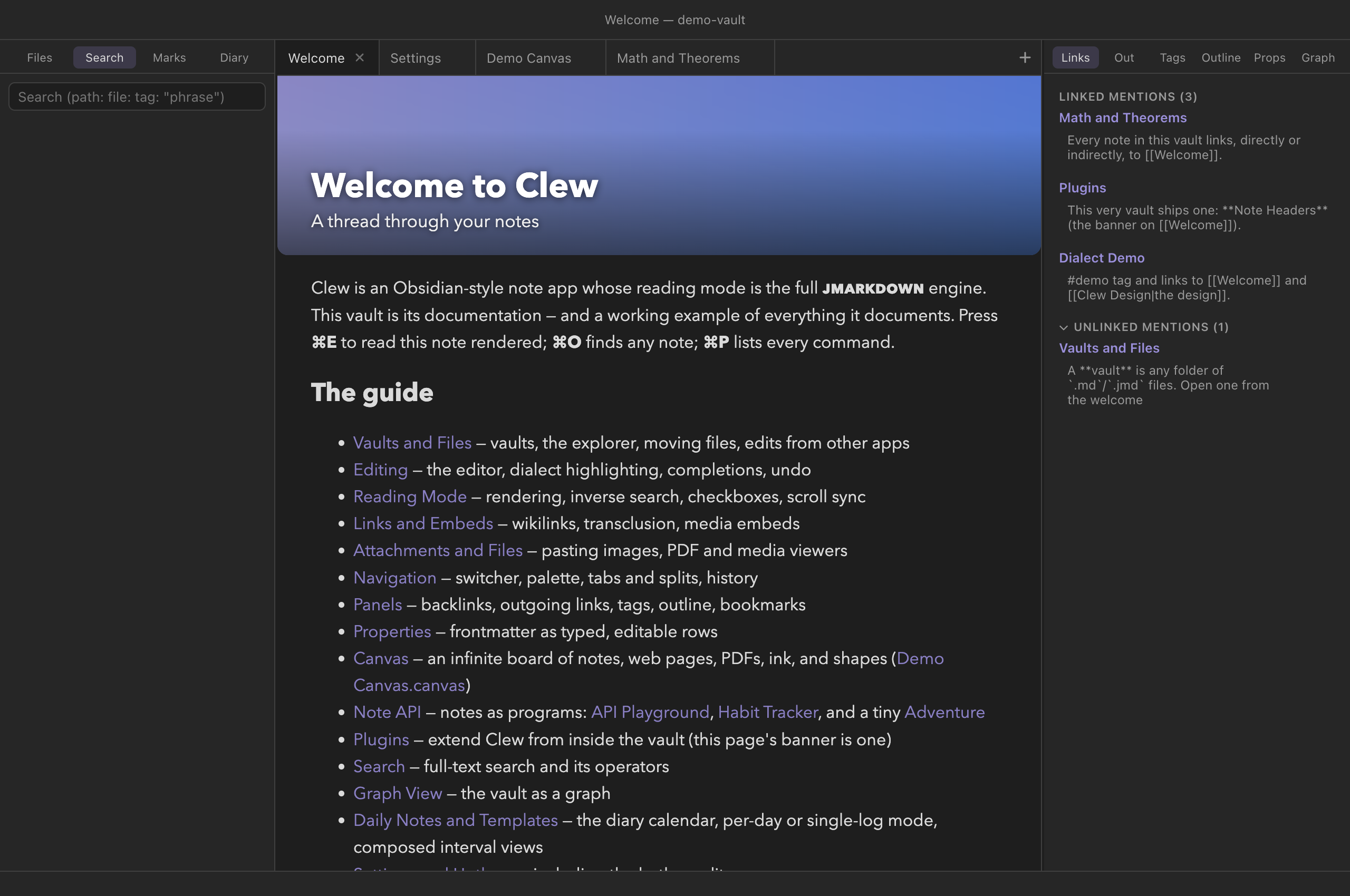Viewport: 1350px width, 896px height.
Task: Switch to the Files sidebar tab
Action: (40, 58)
